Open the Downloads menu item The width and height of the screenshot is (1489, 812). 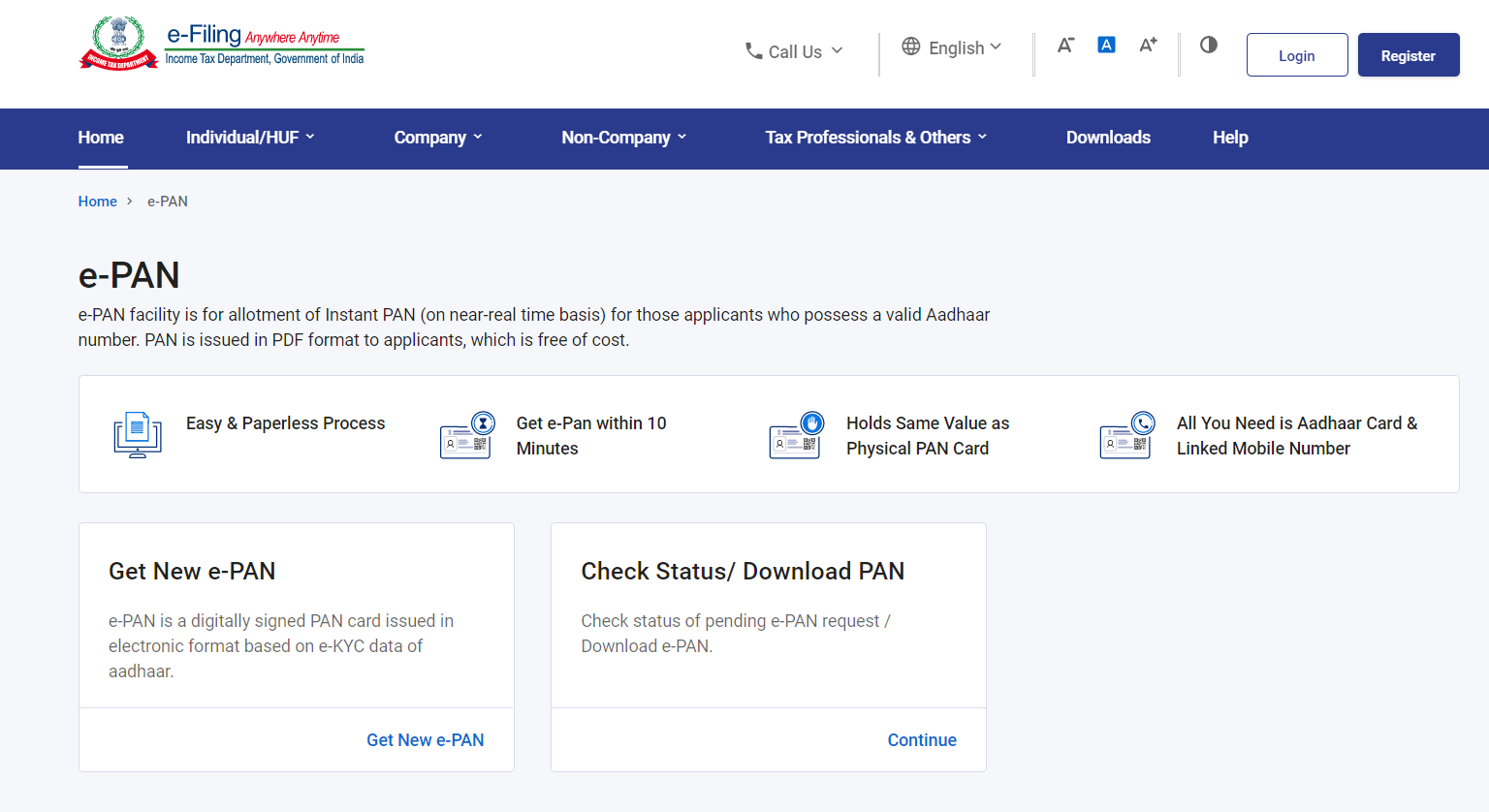1108,138
